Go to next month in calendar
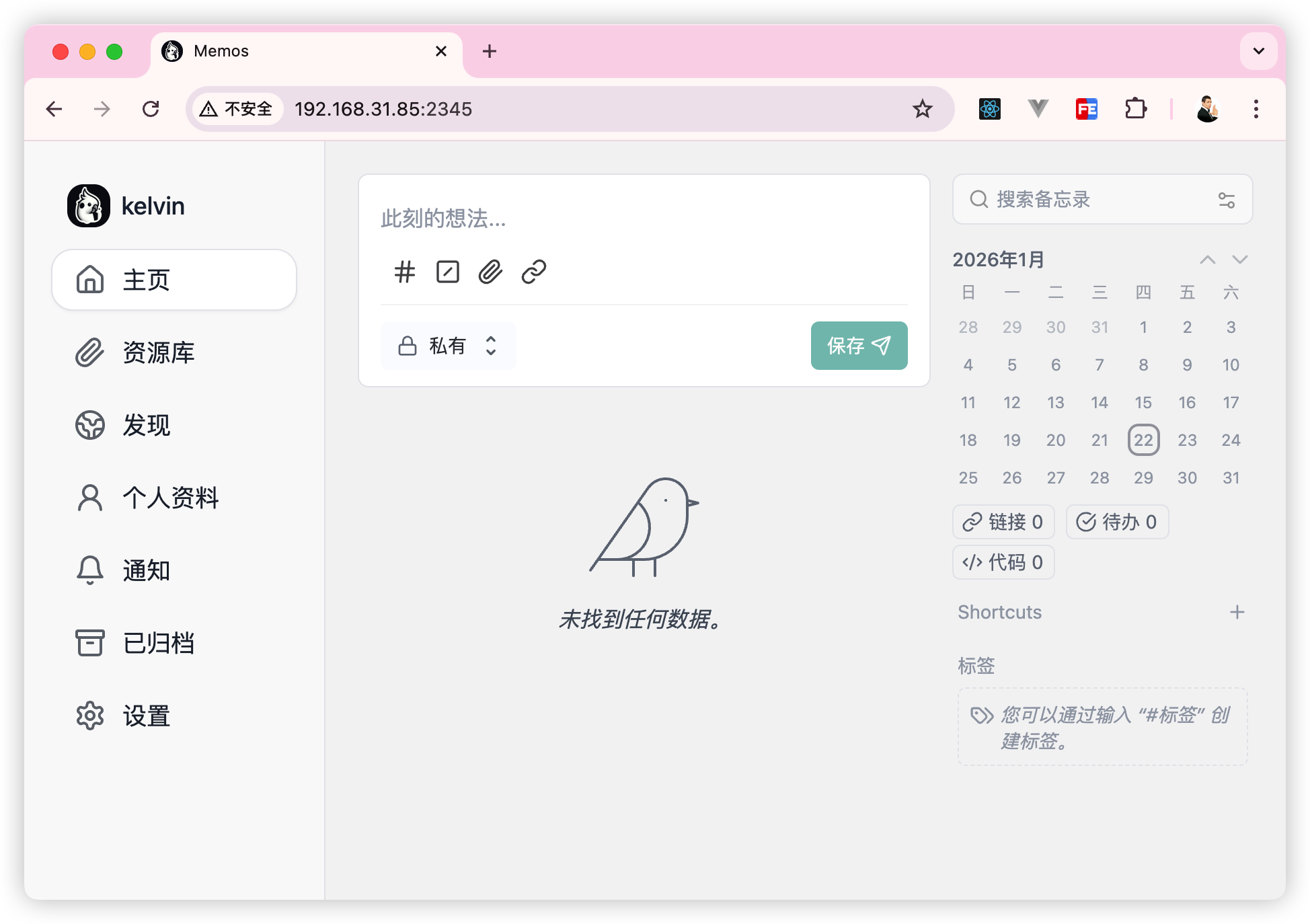 tap(1239, 260)
